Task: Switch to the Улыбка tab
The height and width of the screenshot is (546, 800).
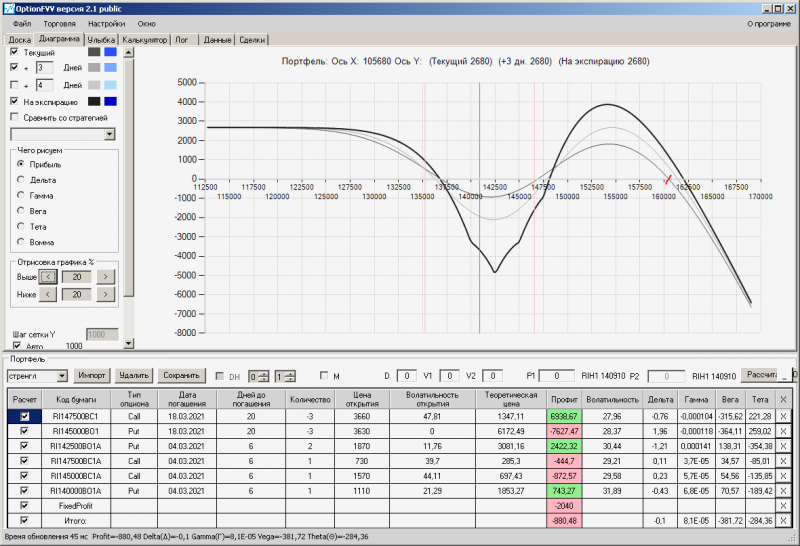Action: 101,40
